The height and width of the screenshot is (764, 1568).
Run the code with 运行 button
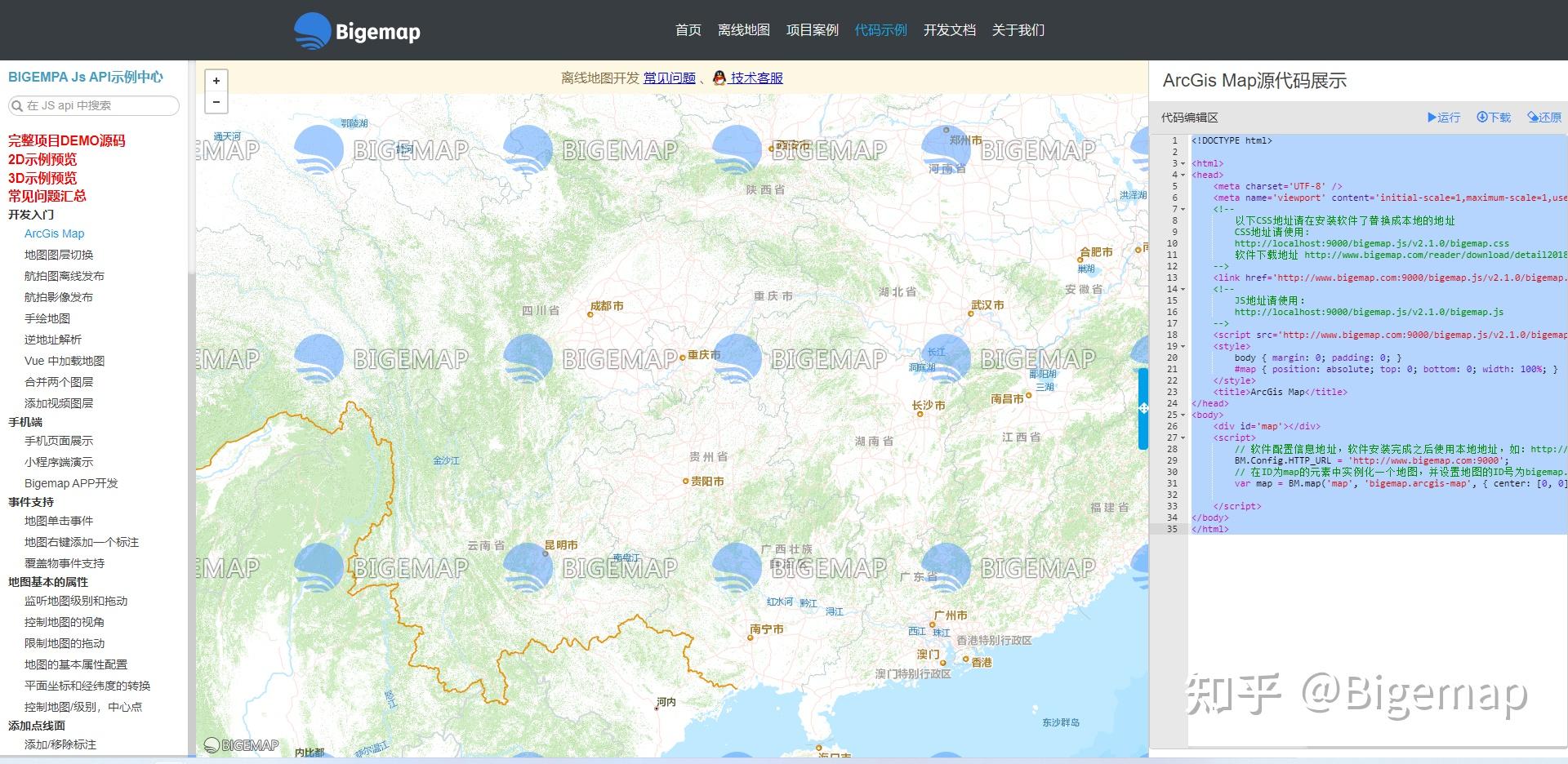point(1444,118)
